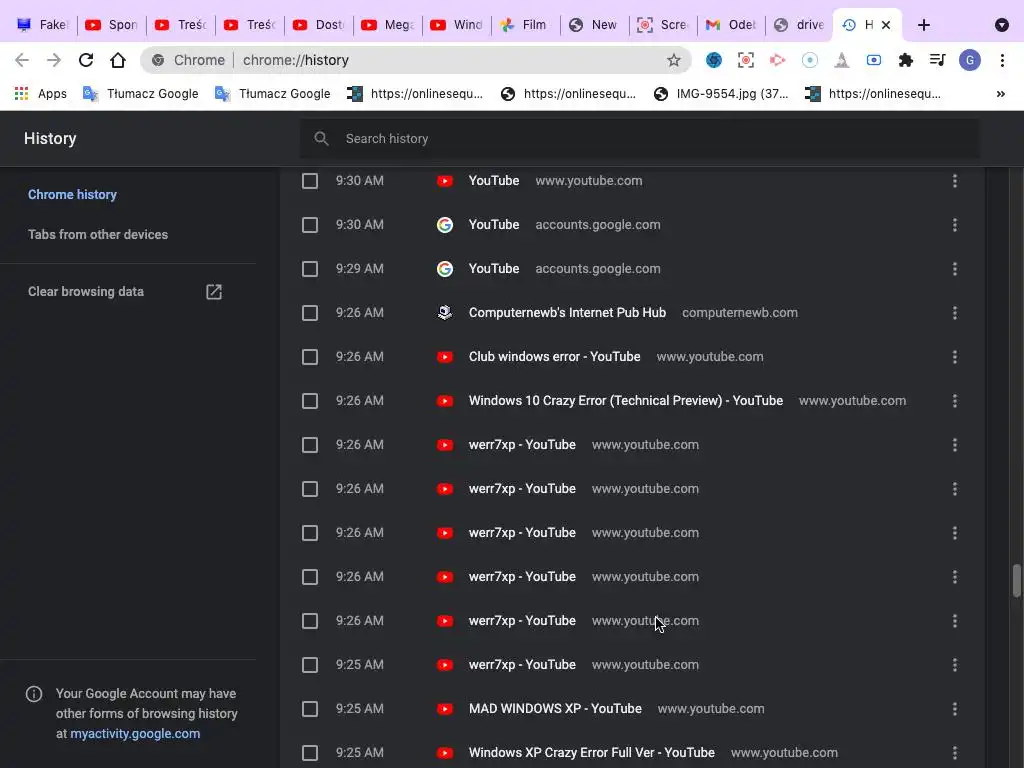1024x768 pixels.
Task: Open more actions for 9:29 AM YouTube entry
Action: (954, 268)
